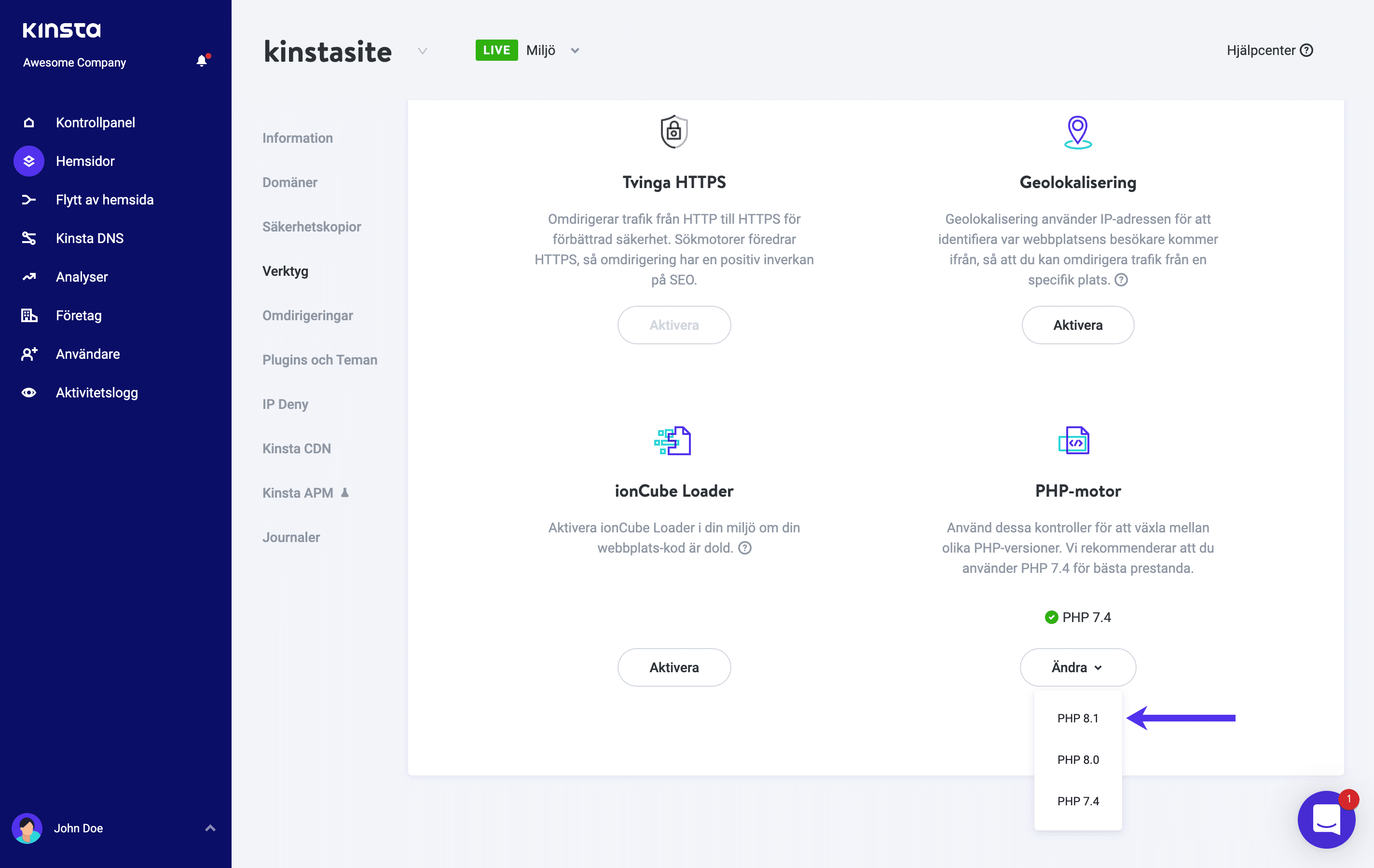
Task: Go to Analyser in the sidebar
Action: pyautogui.click(x=82, y=277)
